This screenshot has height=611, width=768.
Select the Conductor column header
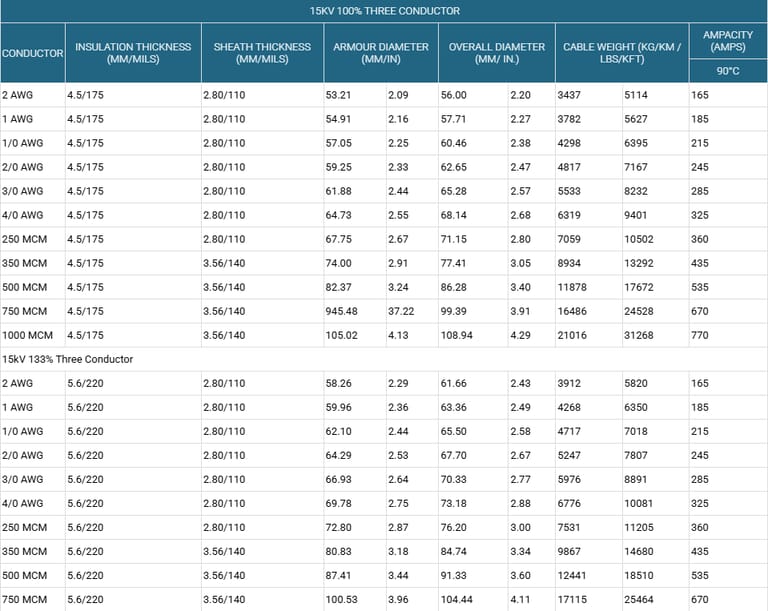coord(33,52)
